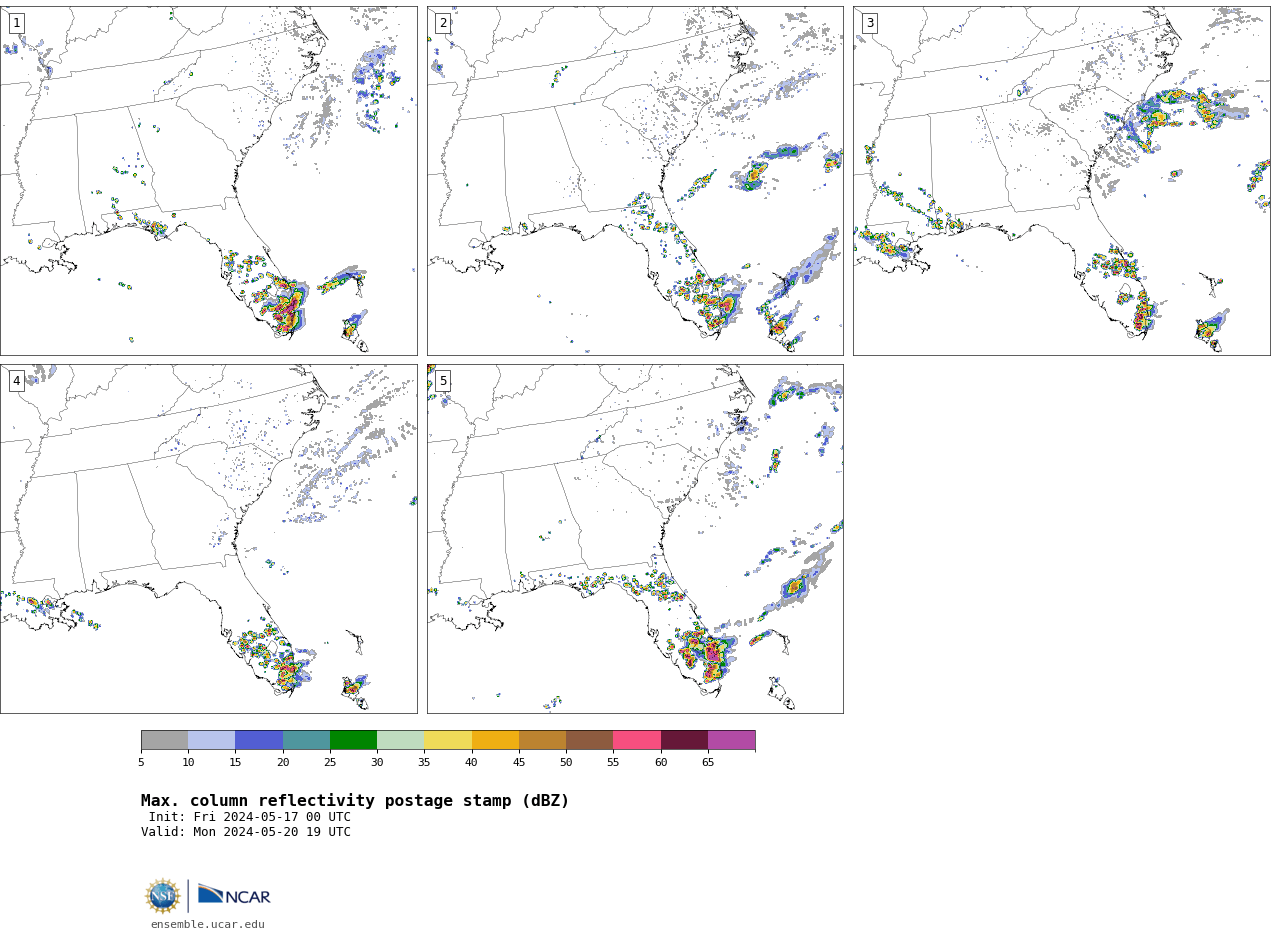This screenshot has height=936, width=1280.
Task: Open ensemble member 2 map panel
Action: [635, 181]
